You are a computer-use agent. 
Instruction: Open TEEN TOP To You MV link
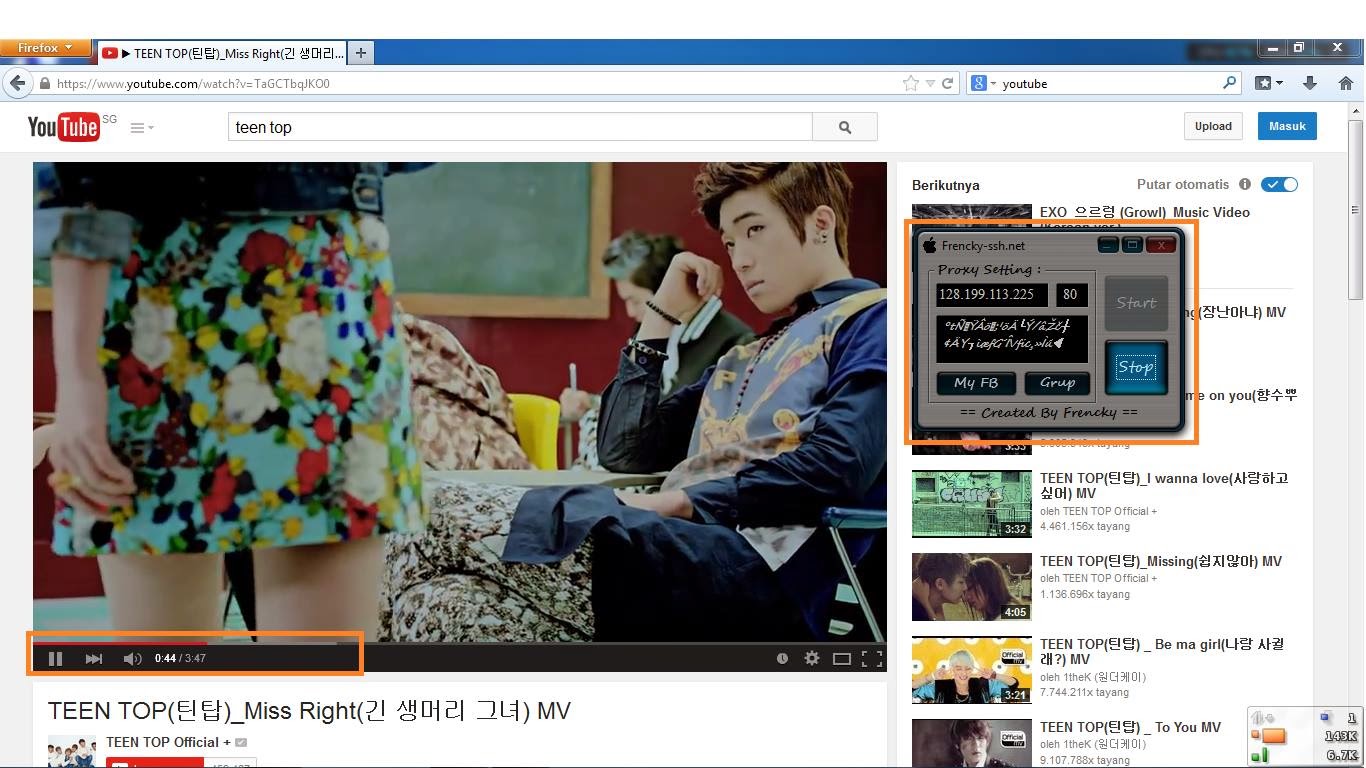[x=1130, y=727]
